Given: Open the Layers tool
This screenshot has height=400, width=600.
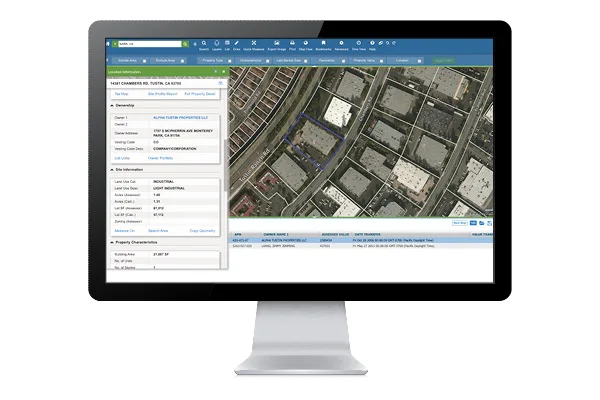Looking at the screenshot, I should tap(217, 46).
